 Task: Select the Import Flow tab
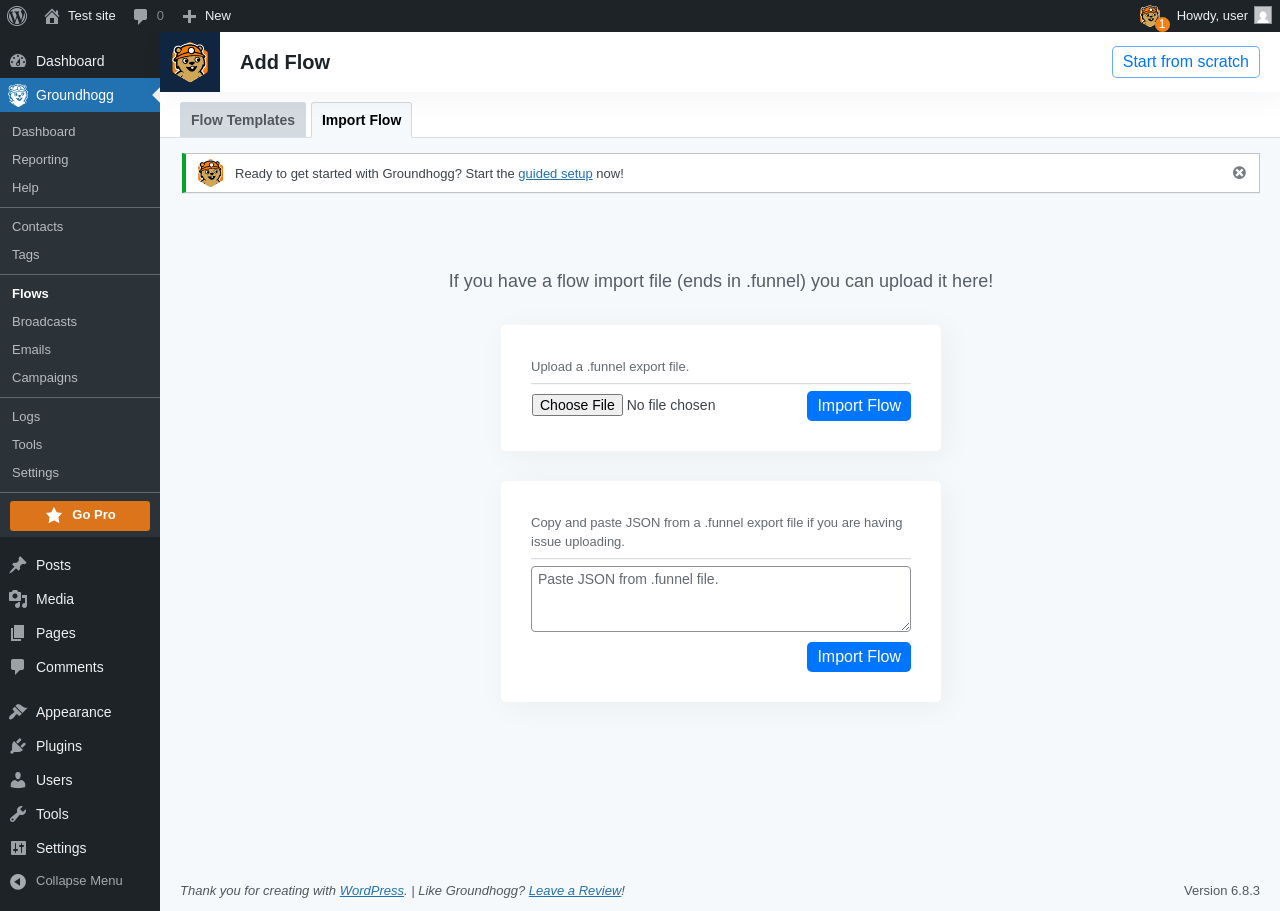pos(361,120)
